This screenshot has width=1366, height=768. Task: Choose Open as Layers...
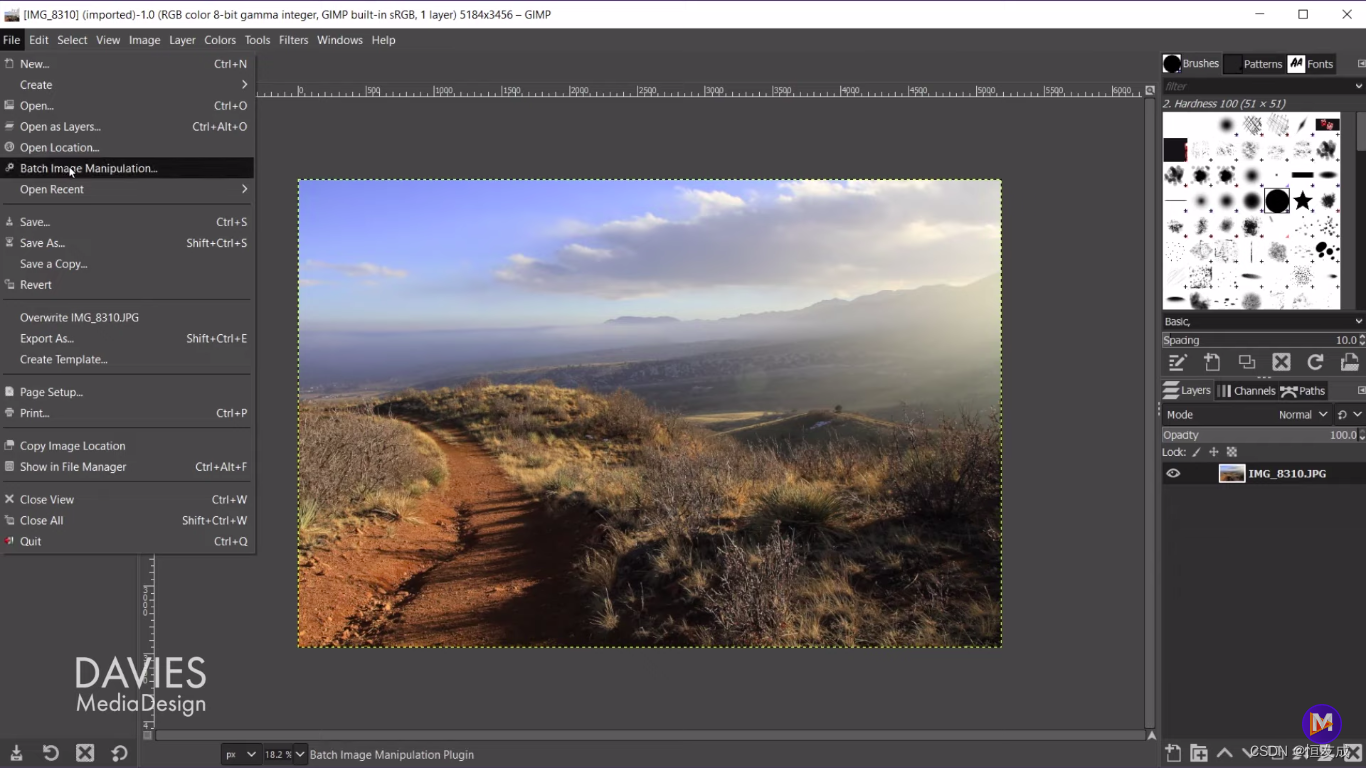[128, 127]
